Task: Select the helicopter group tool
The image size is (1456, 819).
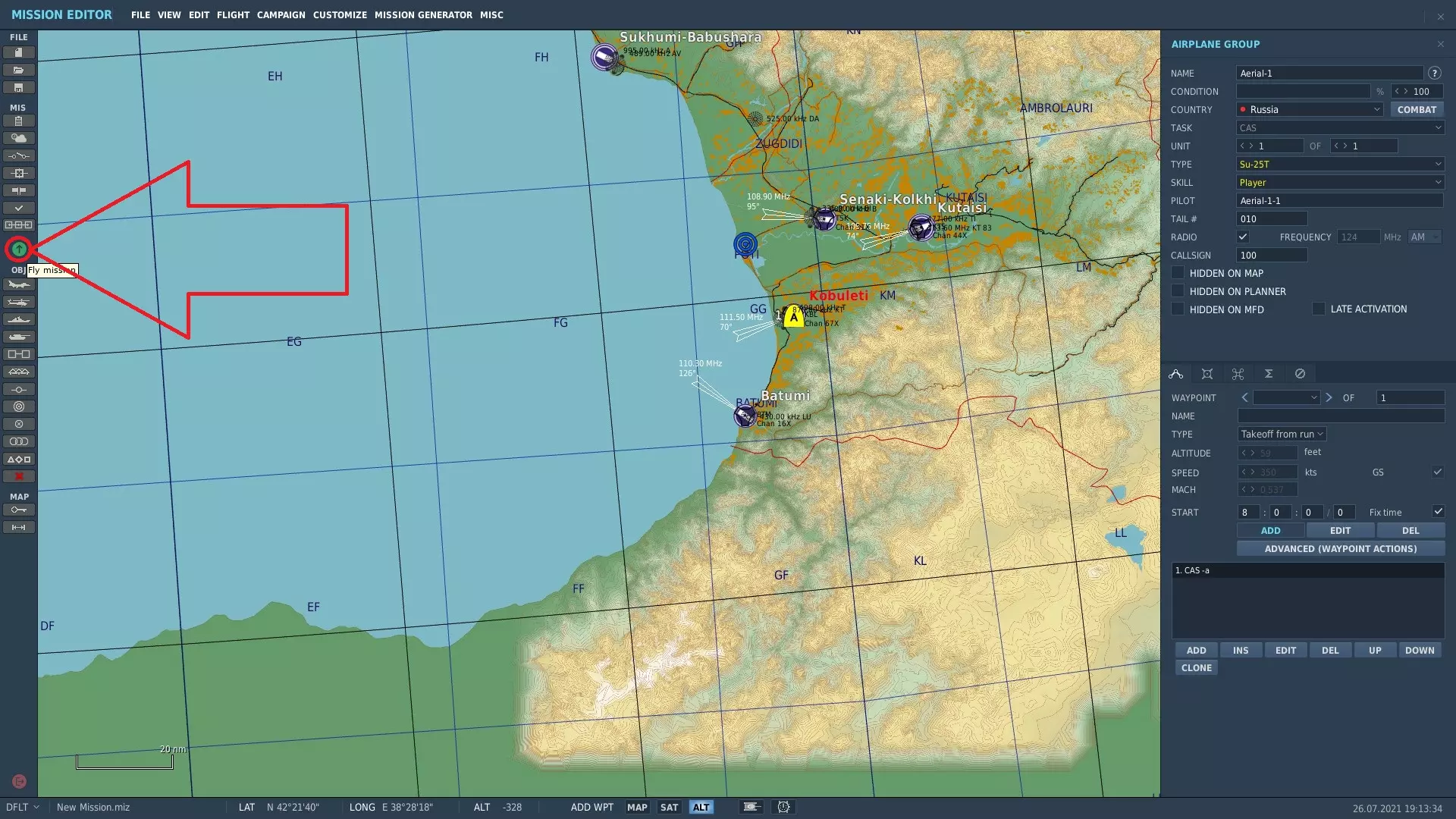Action: [19, 303]
